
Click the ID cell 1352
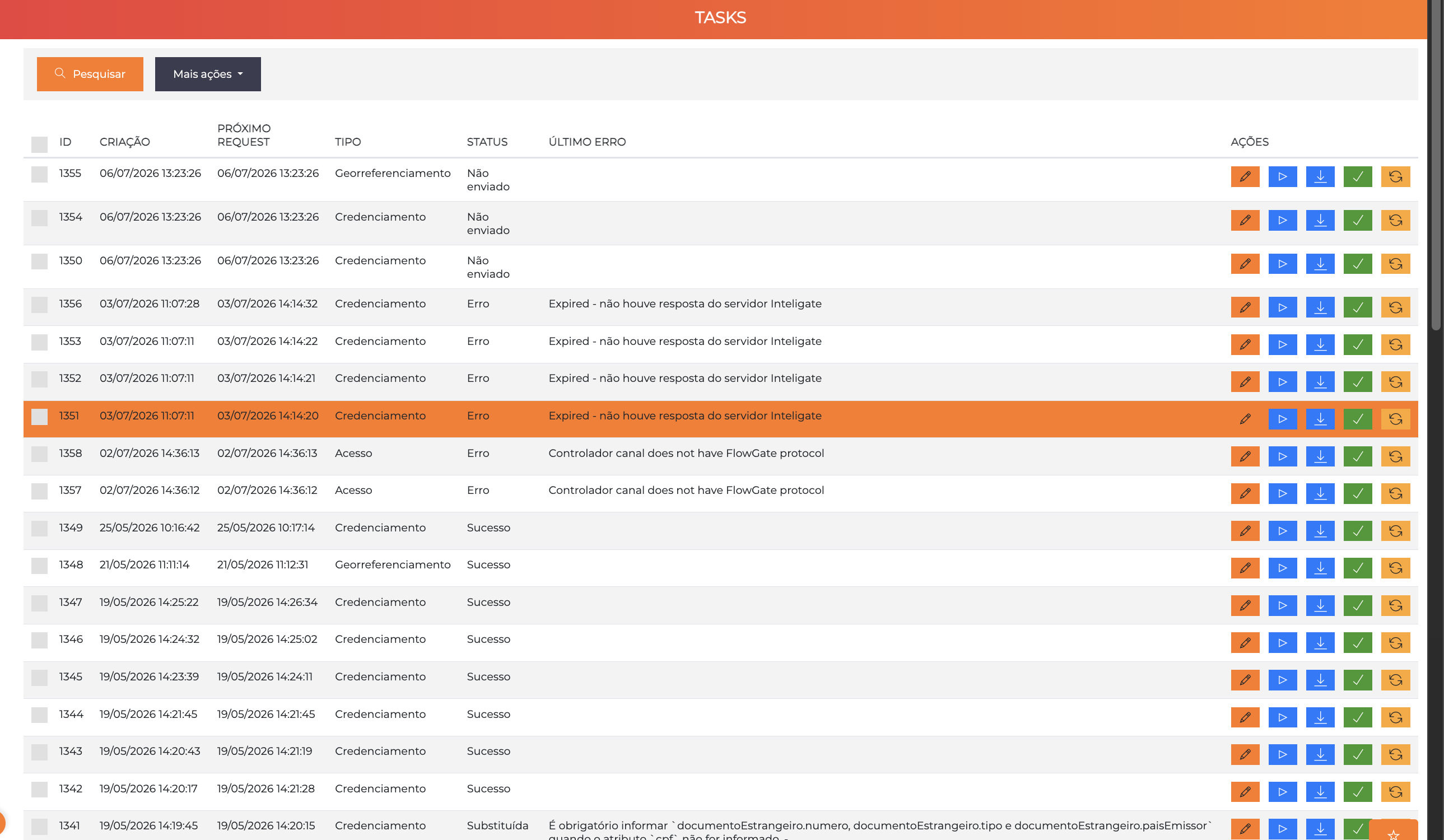point(70,378)
